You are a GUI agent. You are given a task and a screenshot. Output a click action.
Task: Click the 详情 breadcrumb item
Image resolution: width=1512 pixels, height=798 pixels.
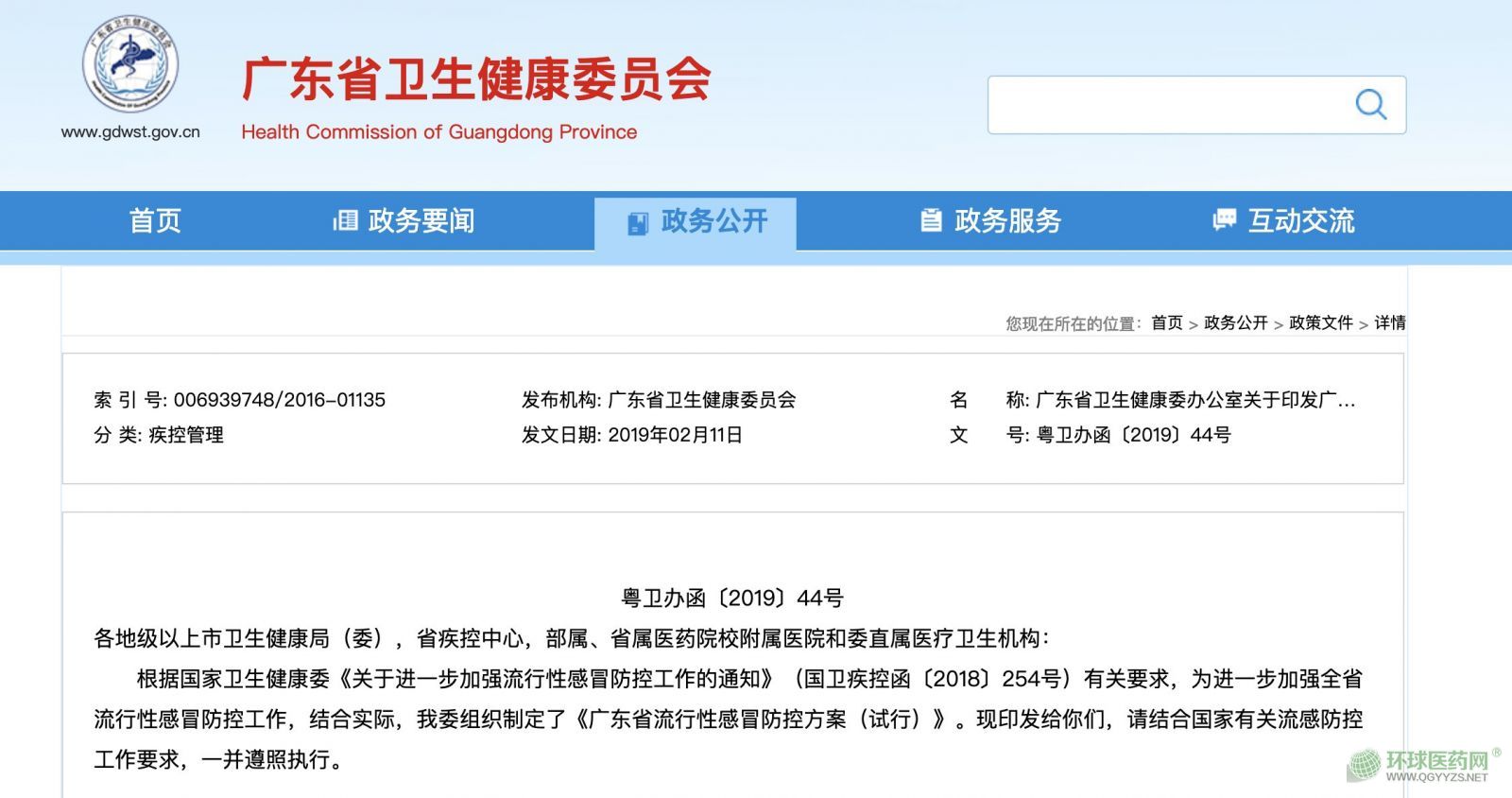pos(1389,322)
